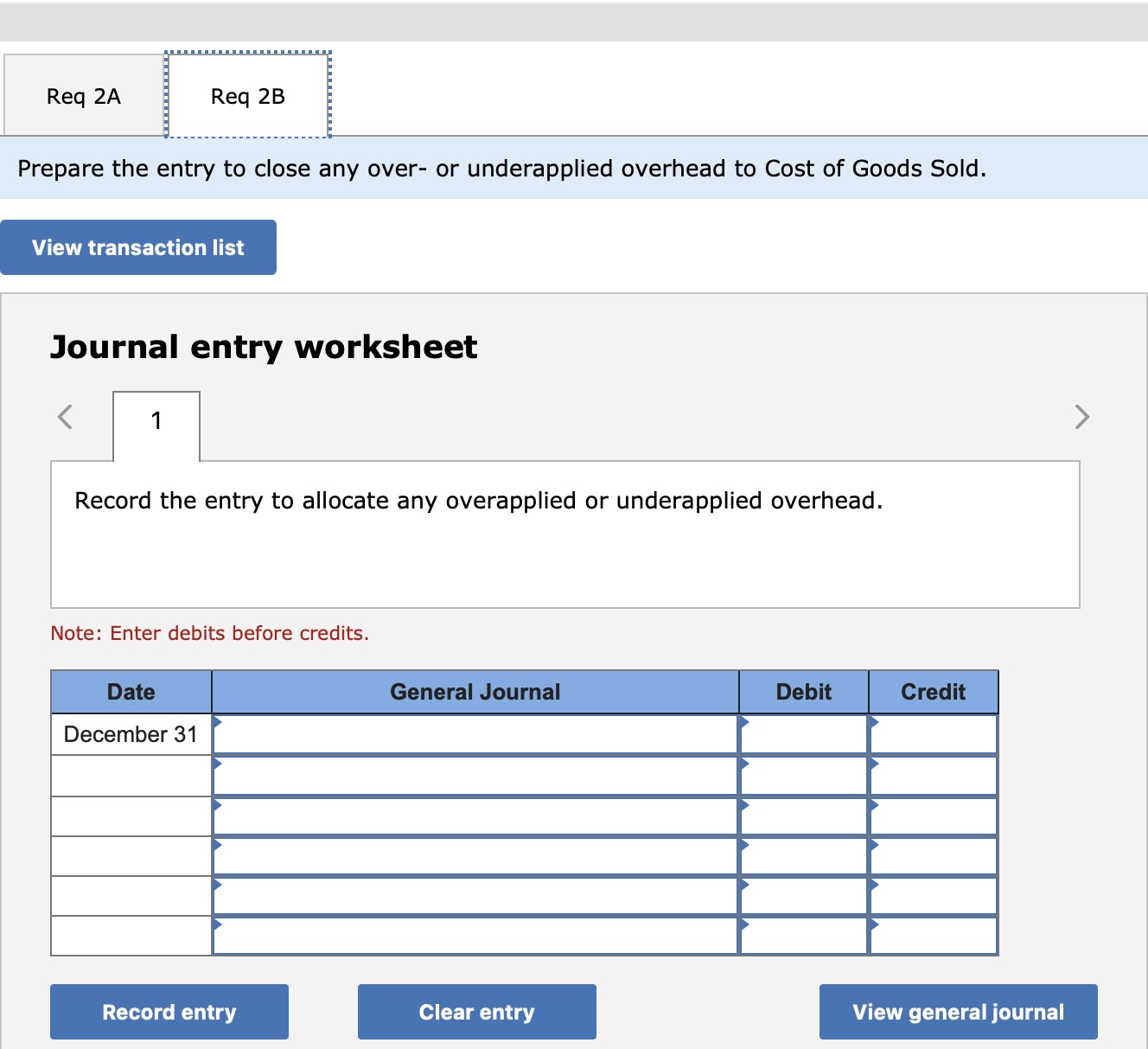This screenshot has width=1148, height=1049.
Task: Click the Credit field in third row
Action: tap(934, 816)
